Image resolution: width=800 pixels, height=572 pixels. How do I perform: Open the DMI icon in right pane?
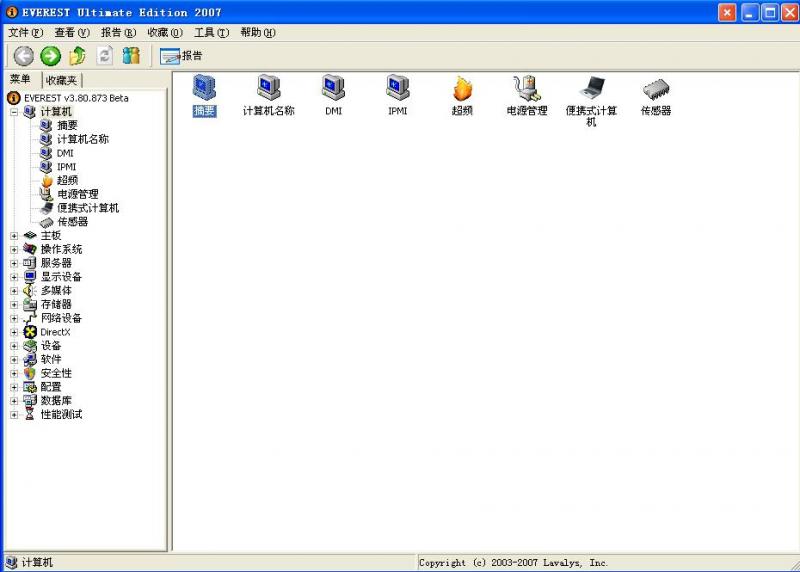tap(333, 96)
